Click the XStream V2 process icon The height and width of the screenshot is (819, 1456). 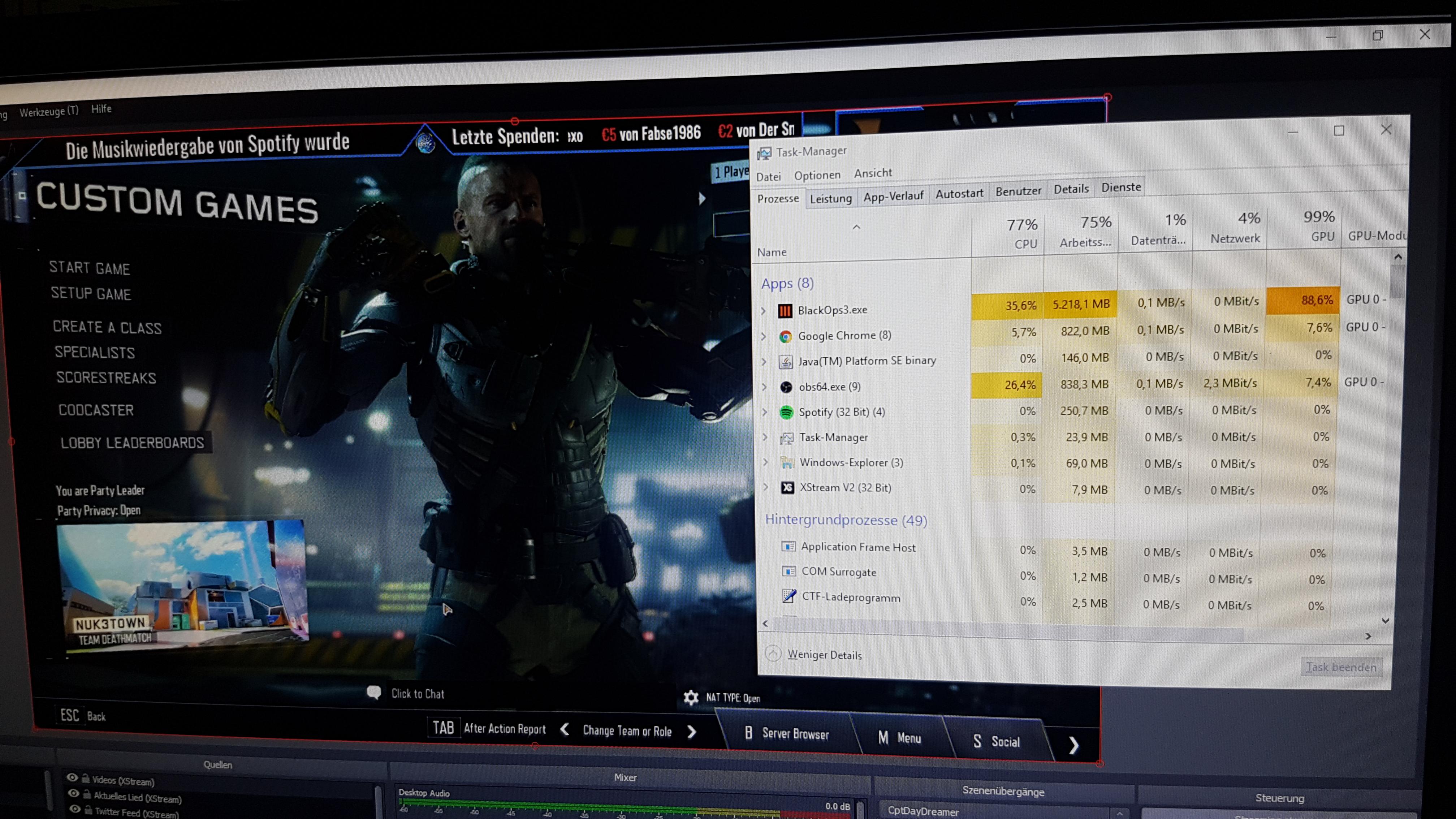(787, 488)
